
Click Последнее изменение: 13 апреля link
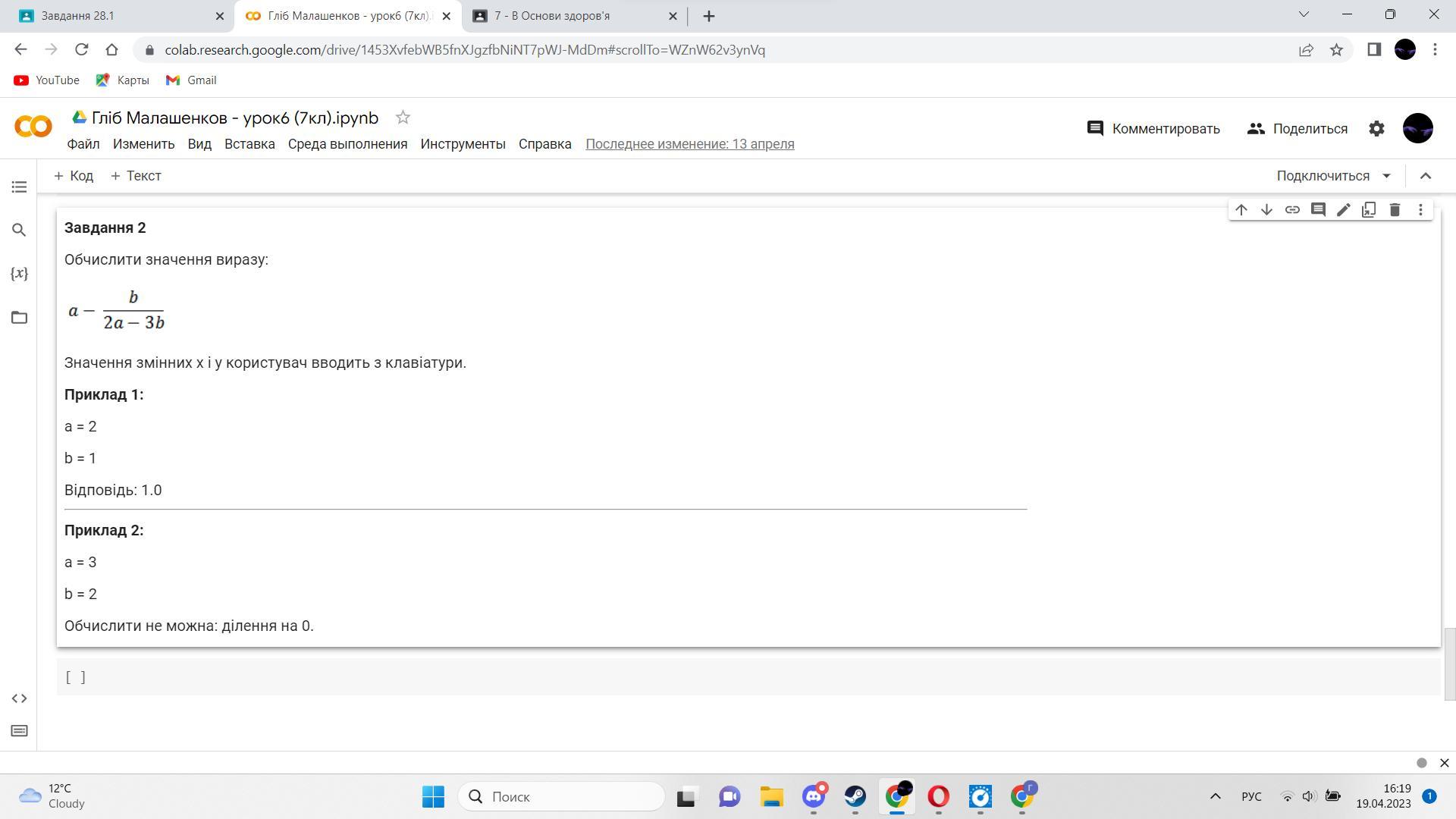pos(689,144)
